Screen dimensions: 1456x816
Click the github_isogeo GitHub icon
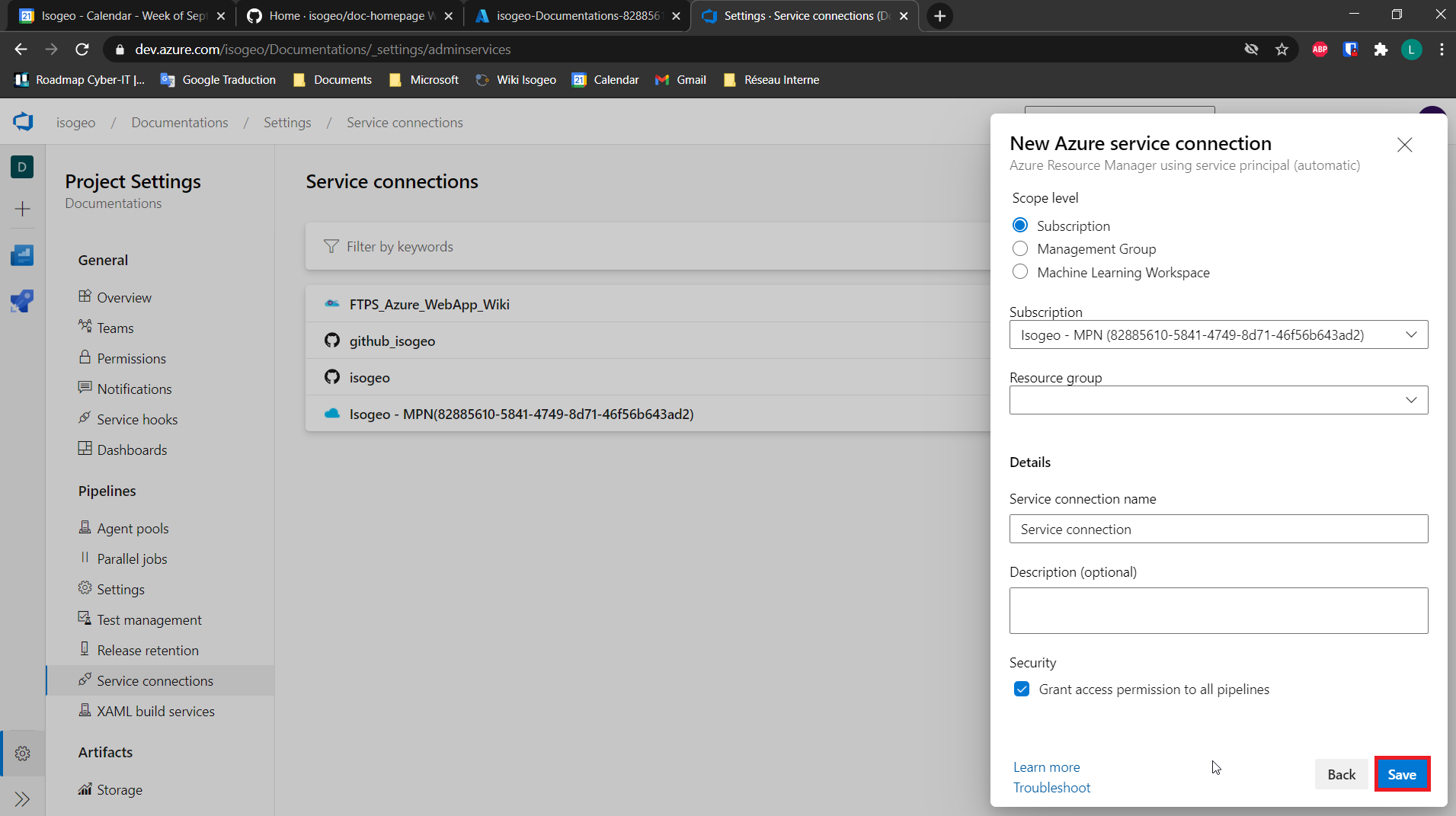click(332, 340)
